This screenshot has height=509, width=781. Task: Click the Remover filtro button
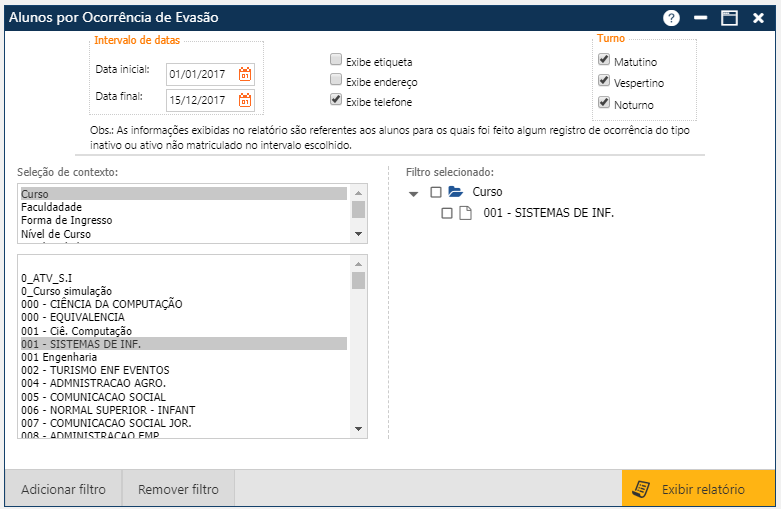tap(178, 490)
